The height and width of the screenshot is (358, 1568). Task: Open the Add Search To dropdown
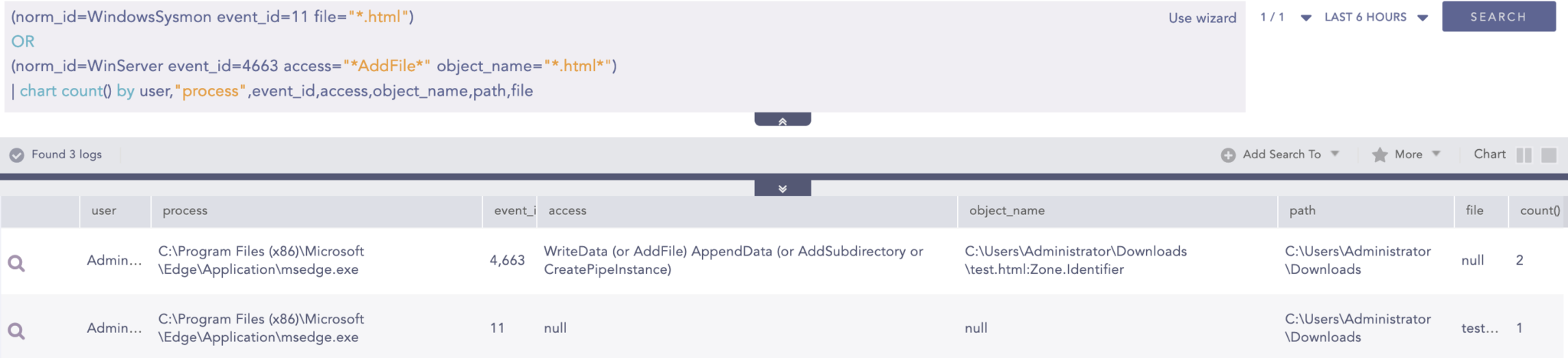(1334, 154)
